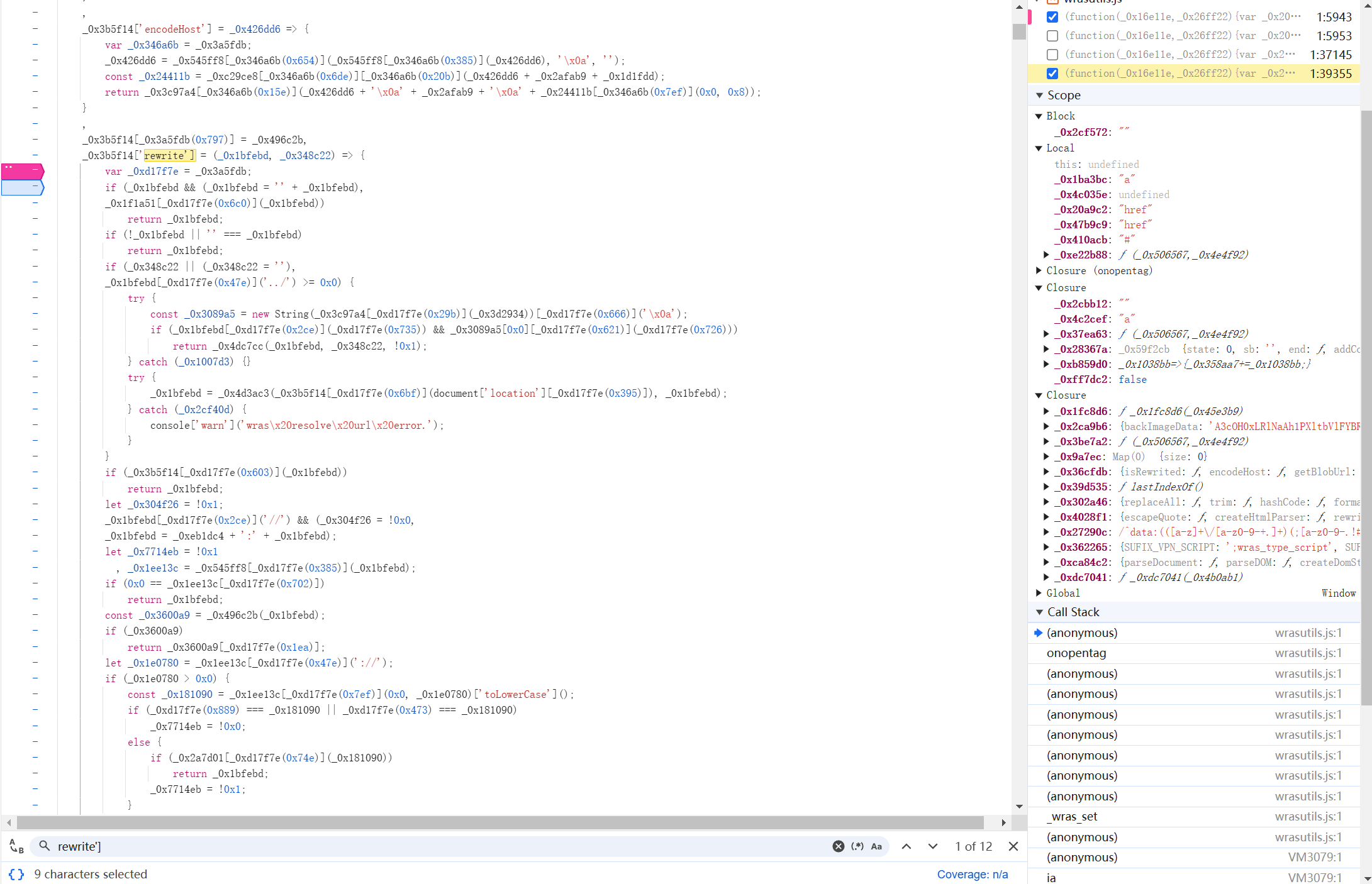Click the _0x3b5f14['encodeHost'] code line
The width and height of the screenshot is (1372, 884).
click(195, 29)
